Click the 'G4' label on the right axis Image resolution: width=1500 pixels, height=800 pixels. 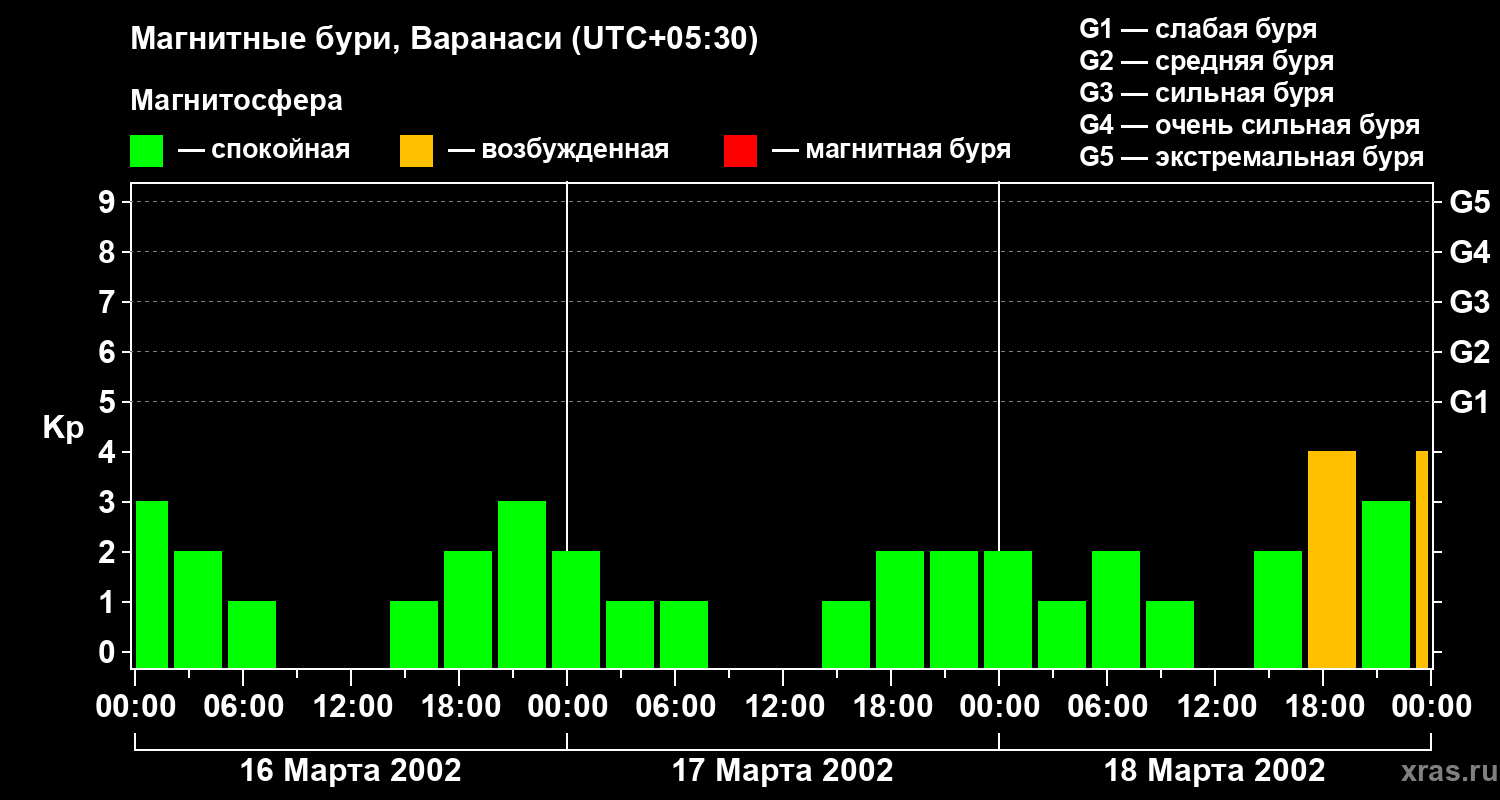(x=1469, y=252)
